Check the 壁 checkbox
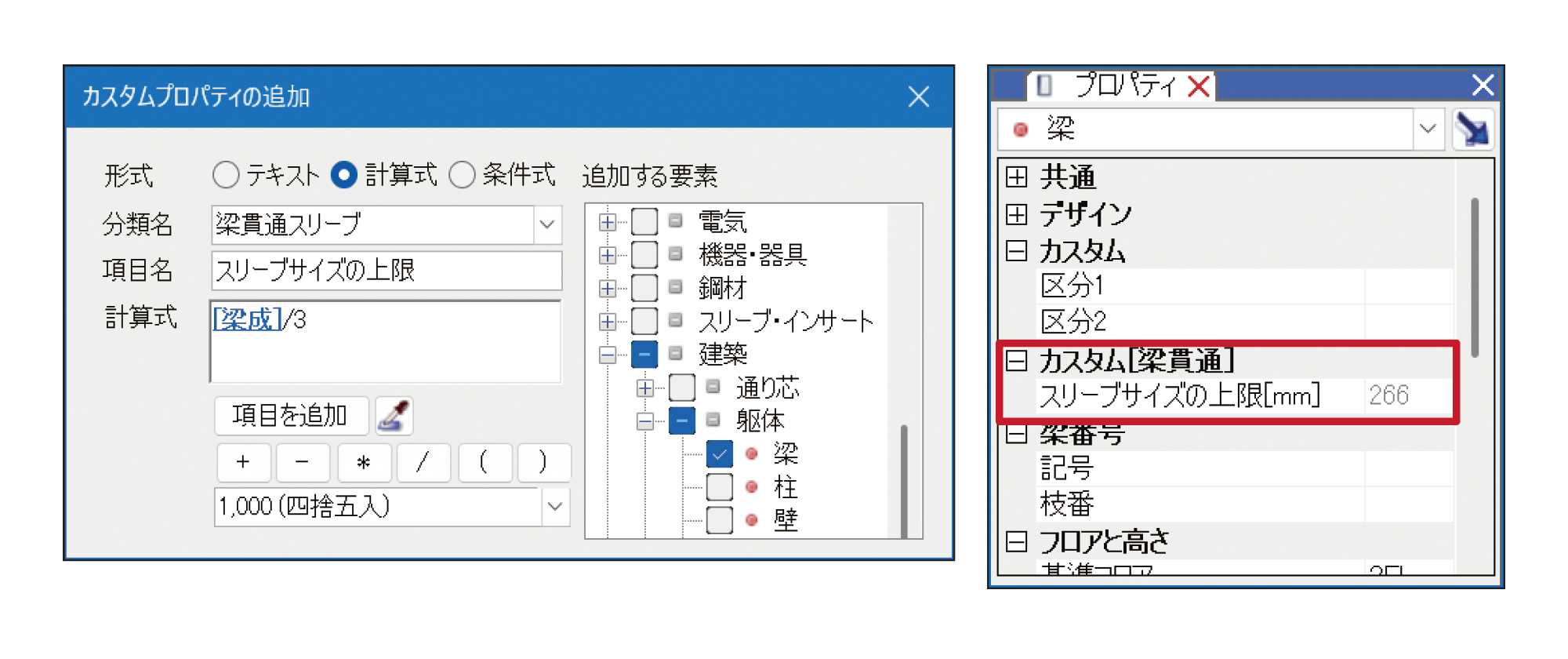 720,519
